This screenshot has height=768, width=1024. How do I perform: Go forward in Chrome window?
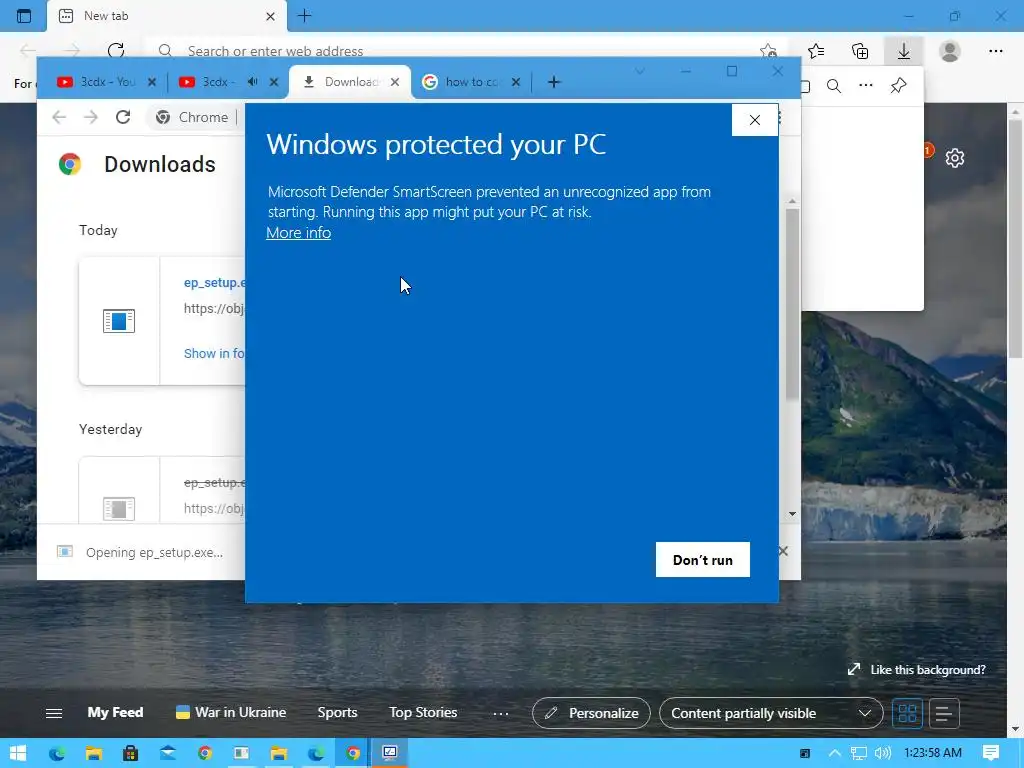(x=91, y=118)
